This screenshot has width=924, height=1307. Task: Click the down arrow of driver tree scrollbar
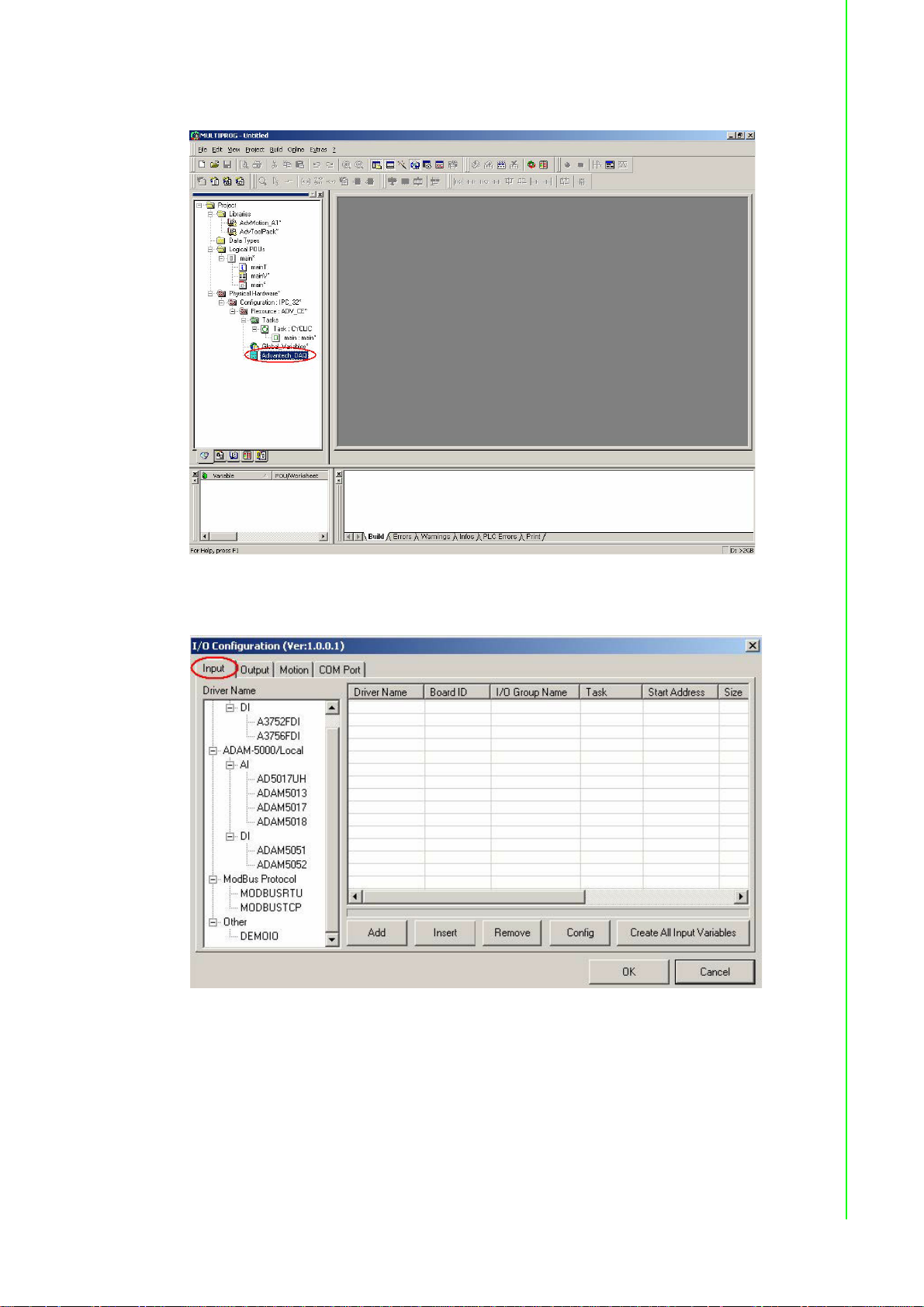[x=332, y=940]
